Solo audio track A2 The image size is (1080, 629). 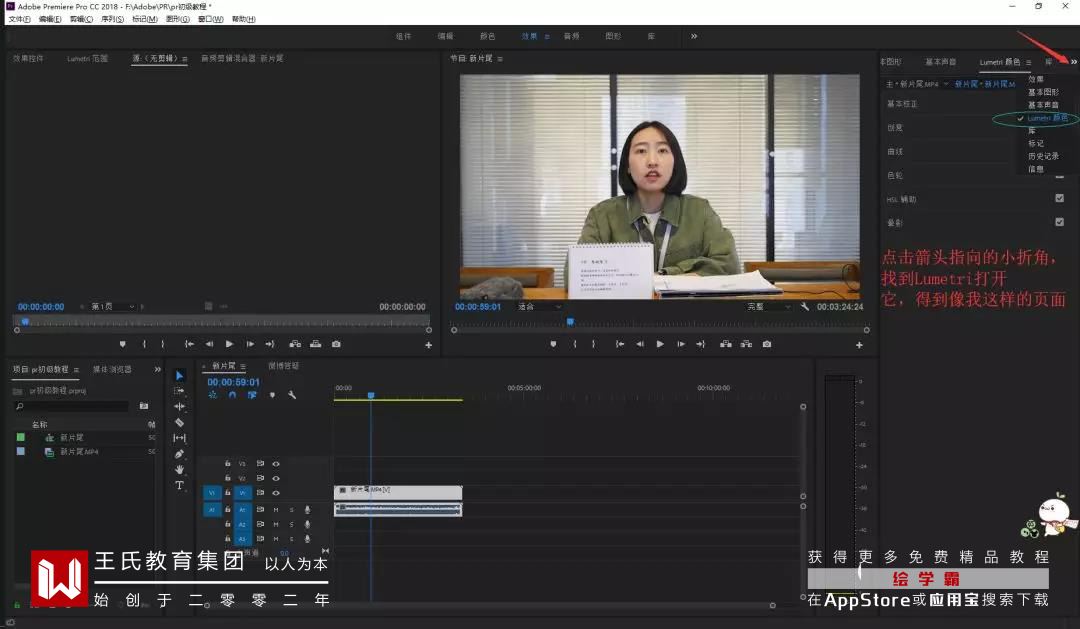pyautogui.click(x=291, y=524)
